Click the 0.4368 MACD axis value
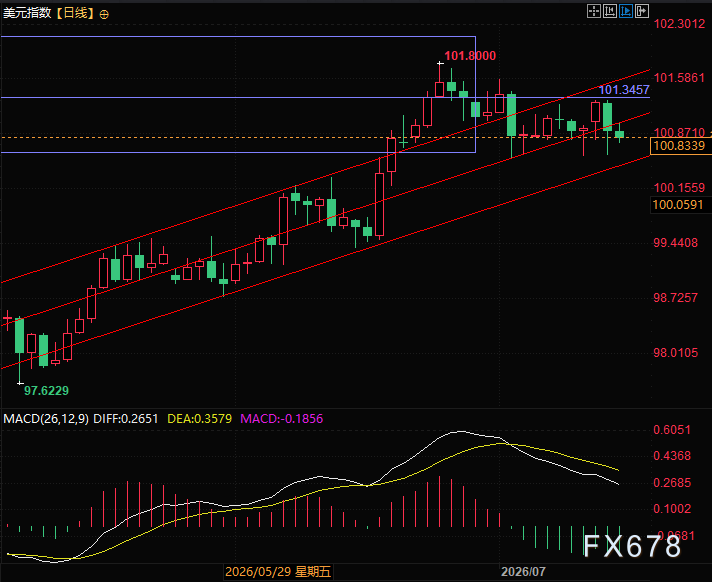The height and width of the screenshot is (582, 712). pos(672,456)
